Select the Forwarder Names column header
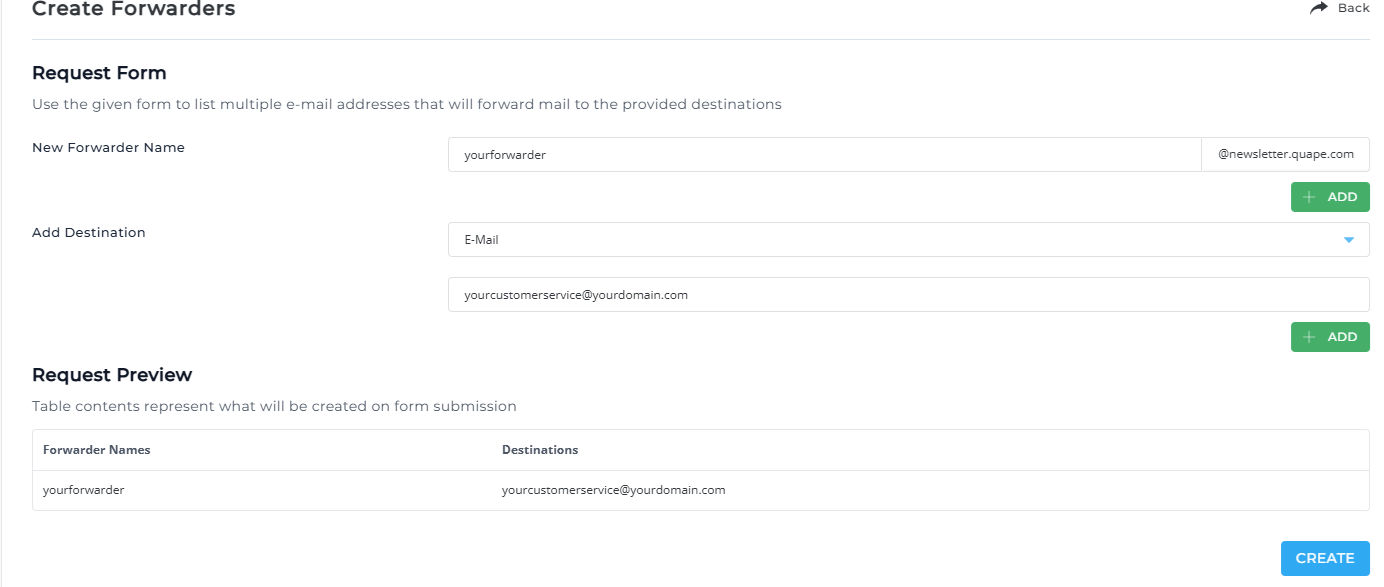The width and height of the screenshot is (1384, 587). coord(97,450)
